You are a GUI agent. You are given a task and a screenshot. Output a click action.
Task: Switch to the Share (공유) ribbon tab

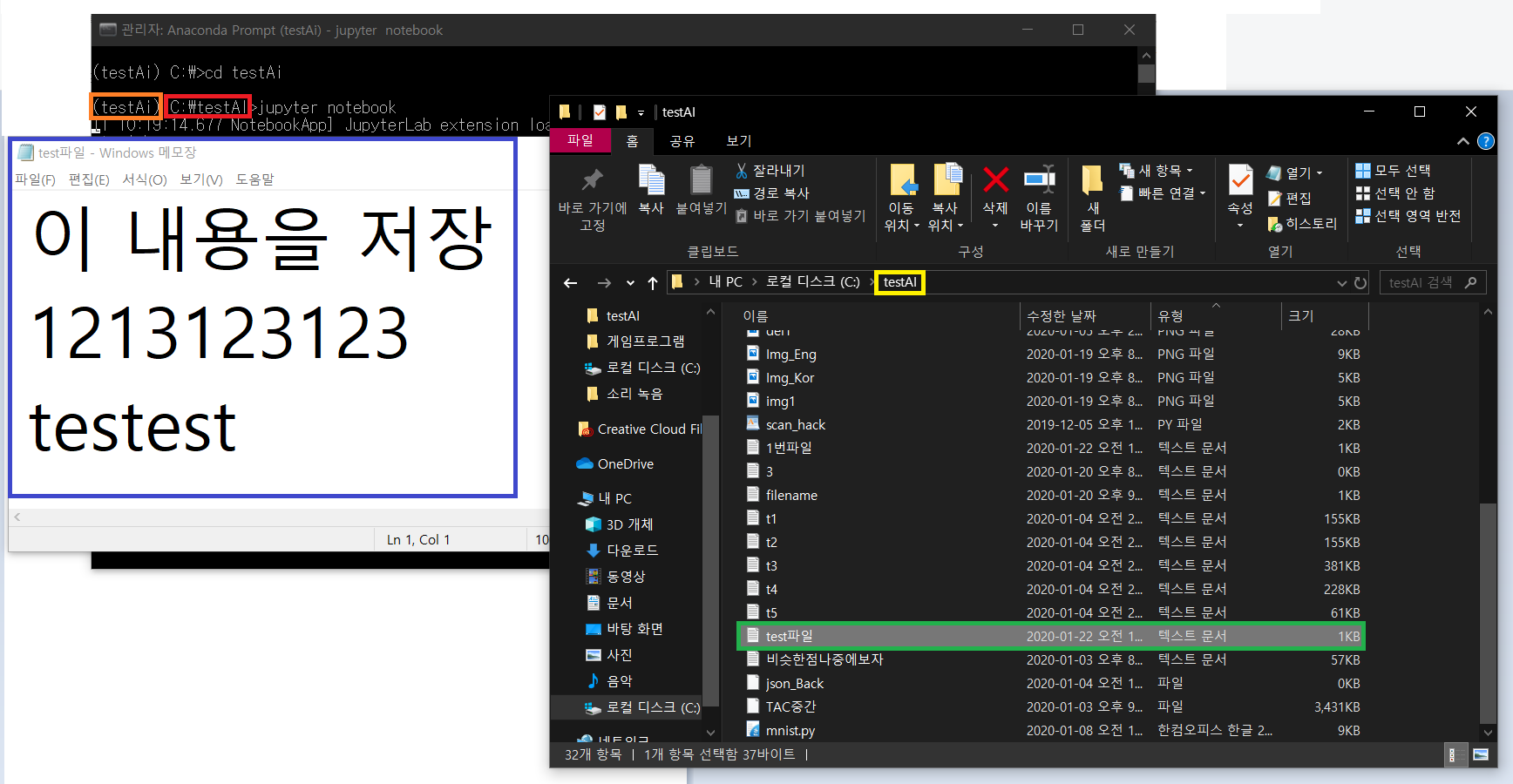pyautogui.click(x=682, y=141)
